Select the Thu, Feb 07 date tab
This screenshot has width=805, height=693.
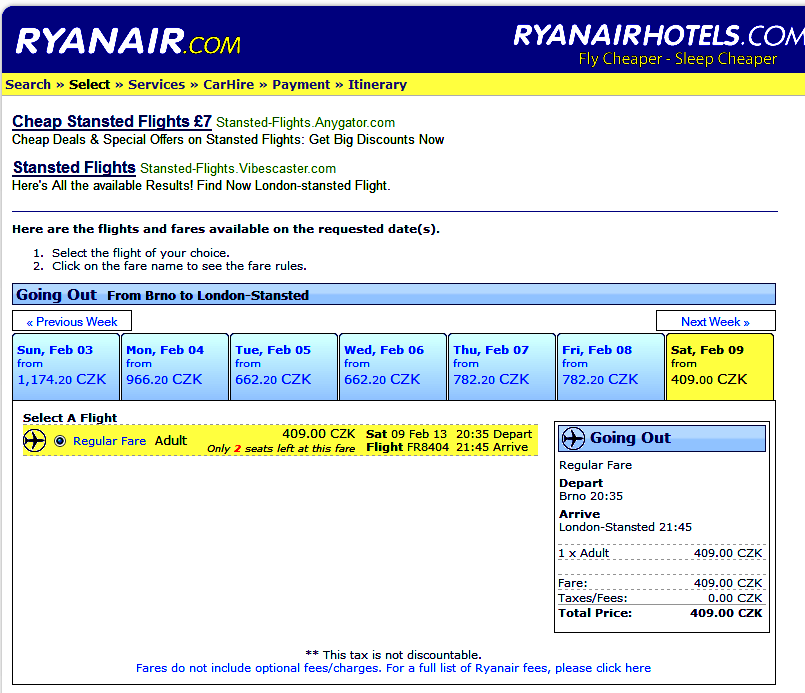coord(502,367)
